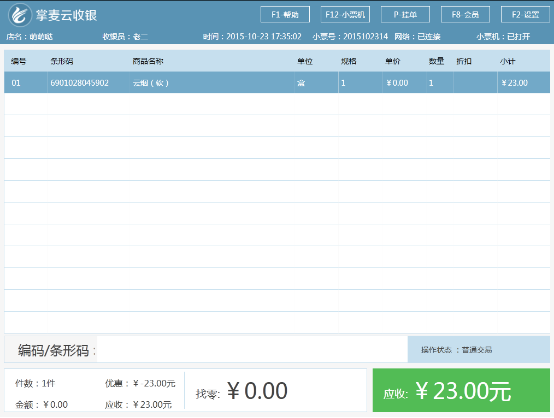Screen dimensions: 554x418
Task: Open the F8 会员 member panel
Action: (x=465, y=14)
